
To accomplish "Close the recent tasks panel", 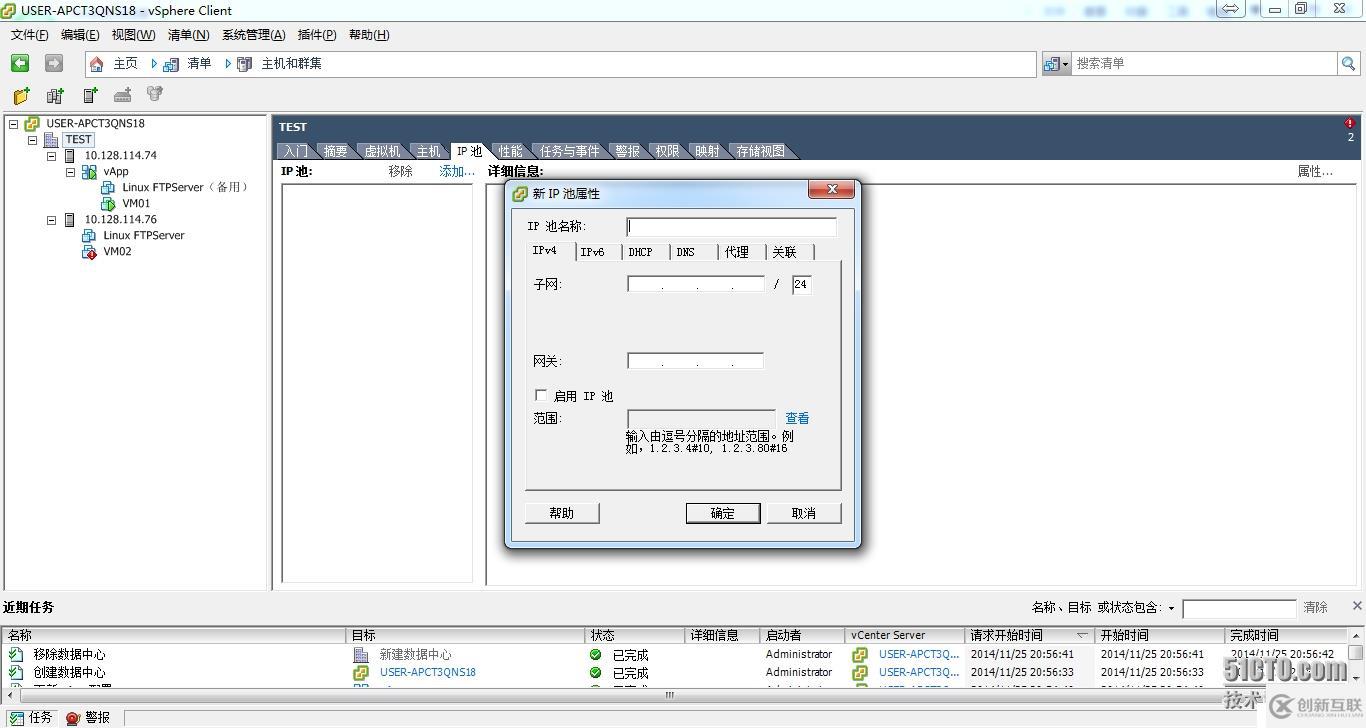I will (1357, 605).
